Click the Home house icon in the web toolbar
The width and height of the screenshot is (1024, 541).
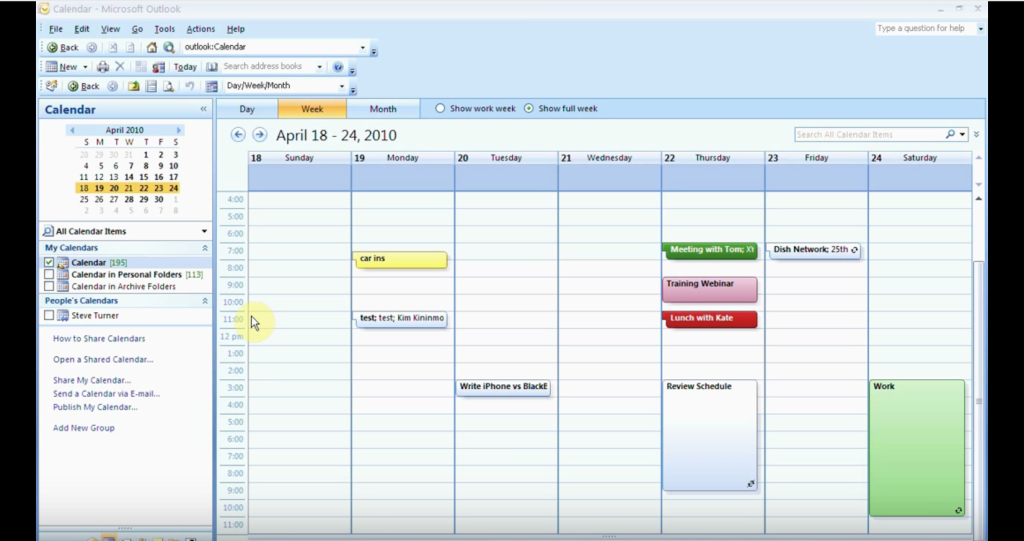(x=152, y=47)
